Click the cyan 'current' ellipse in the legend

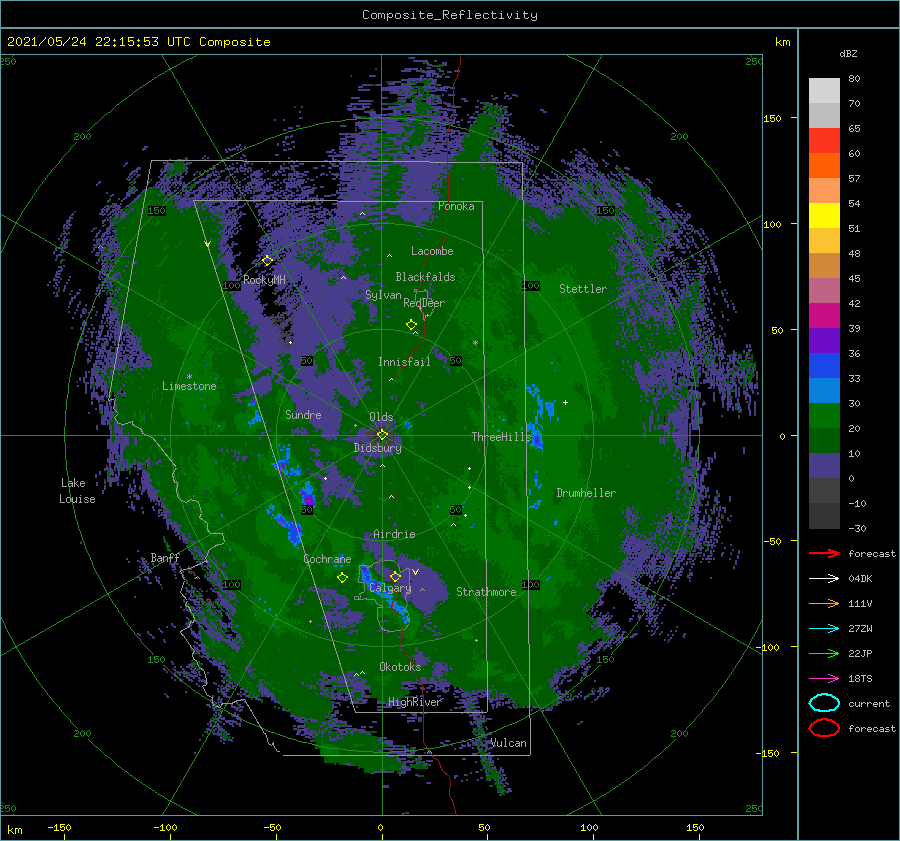click(824, 703)
